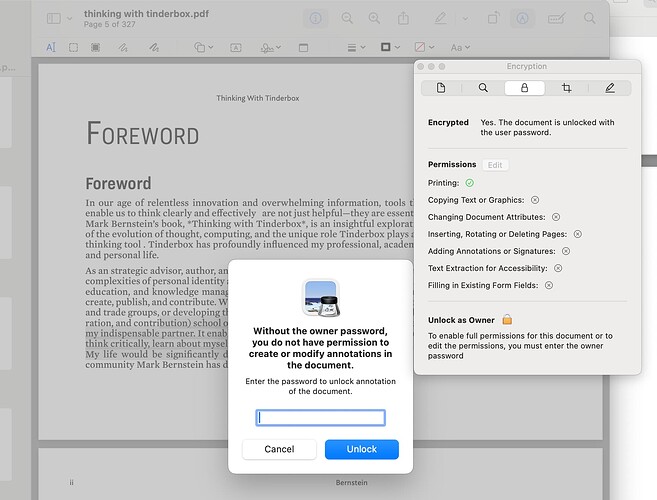
Task: Click the 'Encrypted' label in inspector
Action: (x=448, y=122)
